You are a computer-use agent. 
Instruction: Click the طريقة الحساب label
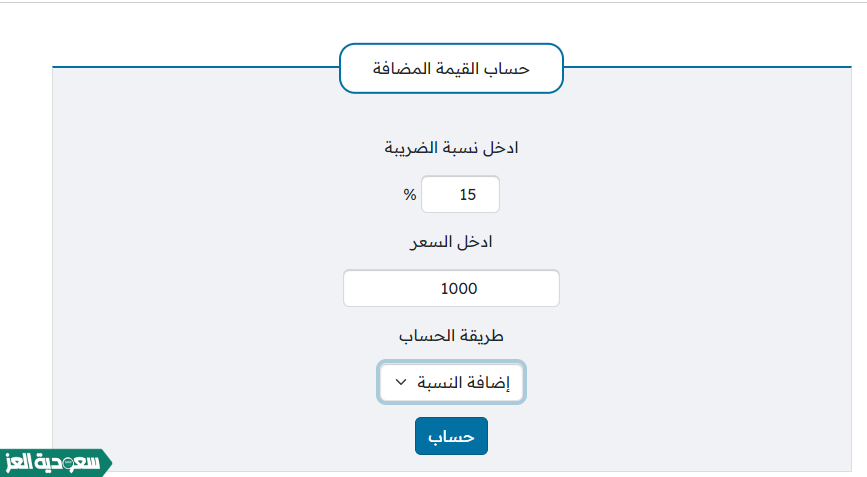(452, 336)
